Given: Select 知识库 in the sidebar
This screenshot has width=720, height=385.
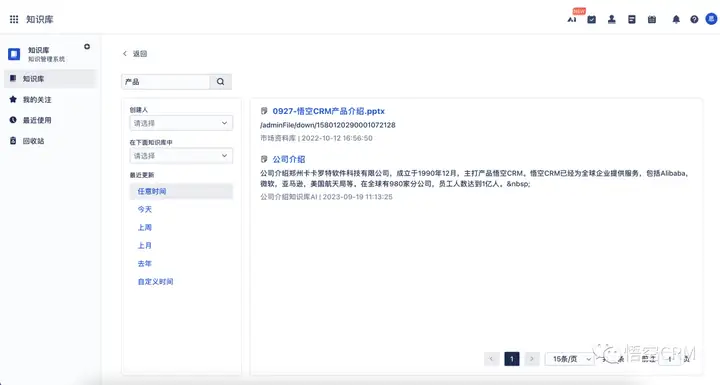Looking at the screenshot, I should [x=51, y=79].
